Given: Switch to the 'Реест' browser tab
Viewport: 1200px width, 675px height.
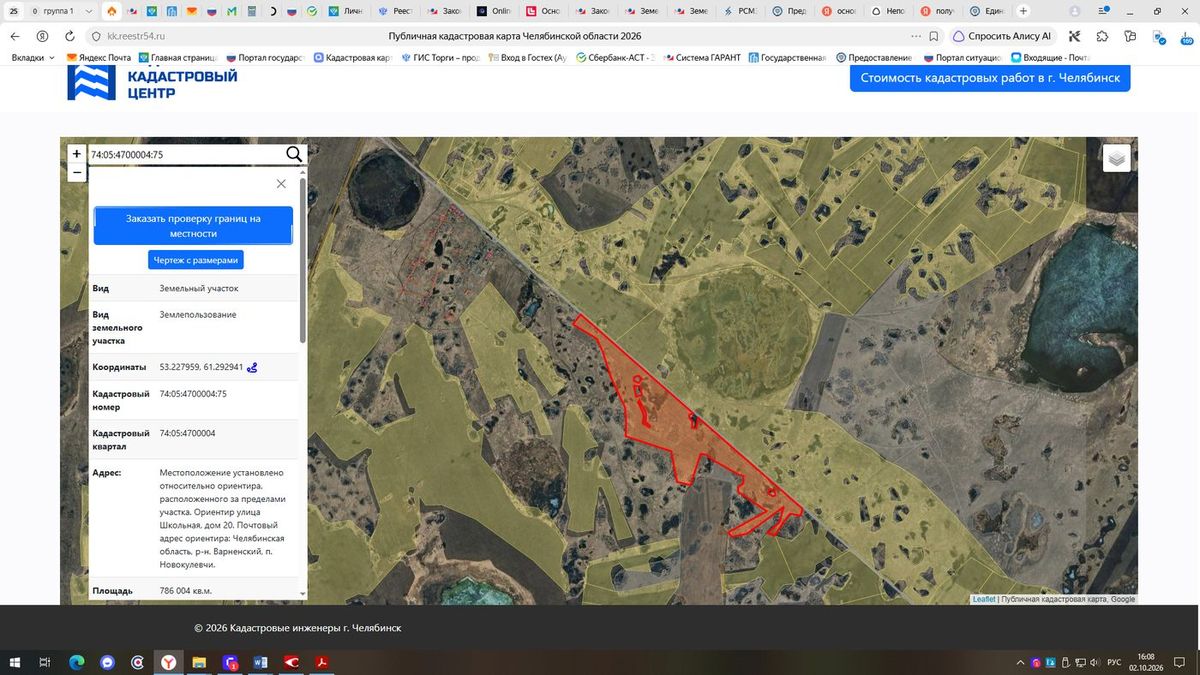Looking at the screenshot, I should coord(397,11).
